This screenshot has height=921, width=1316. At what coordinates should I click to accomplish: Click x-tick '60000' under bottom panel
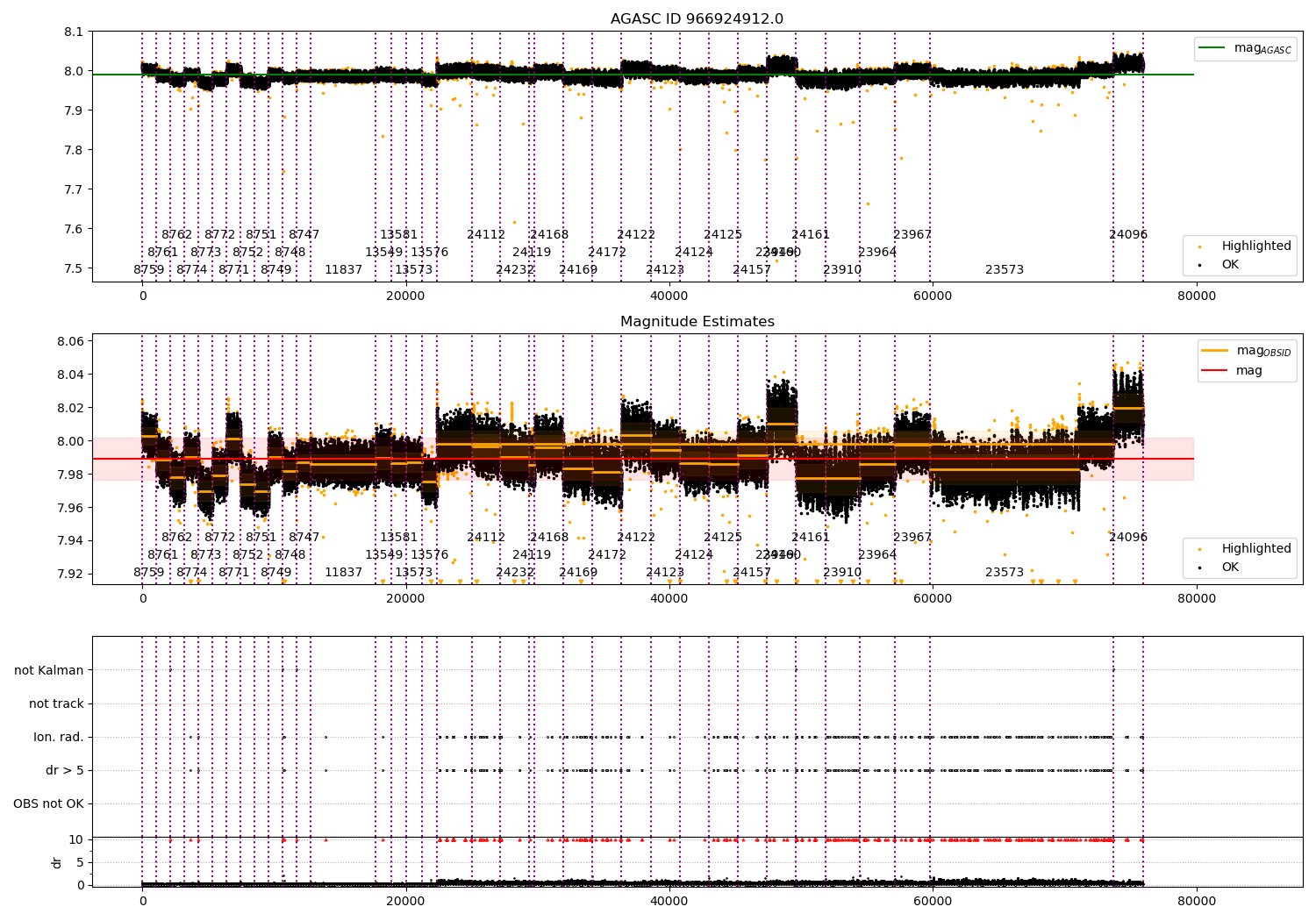coord(932,901)
